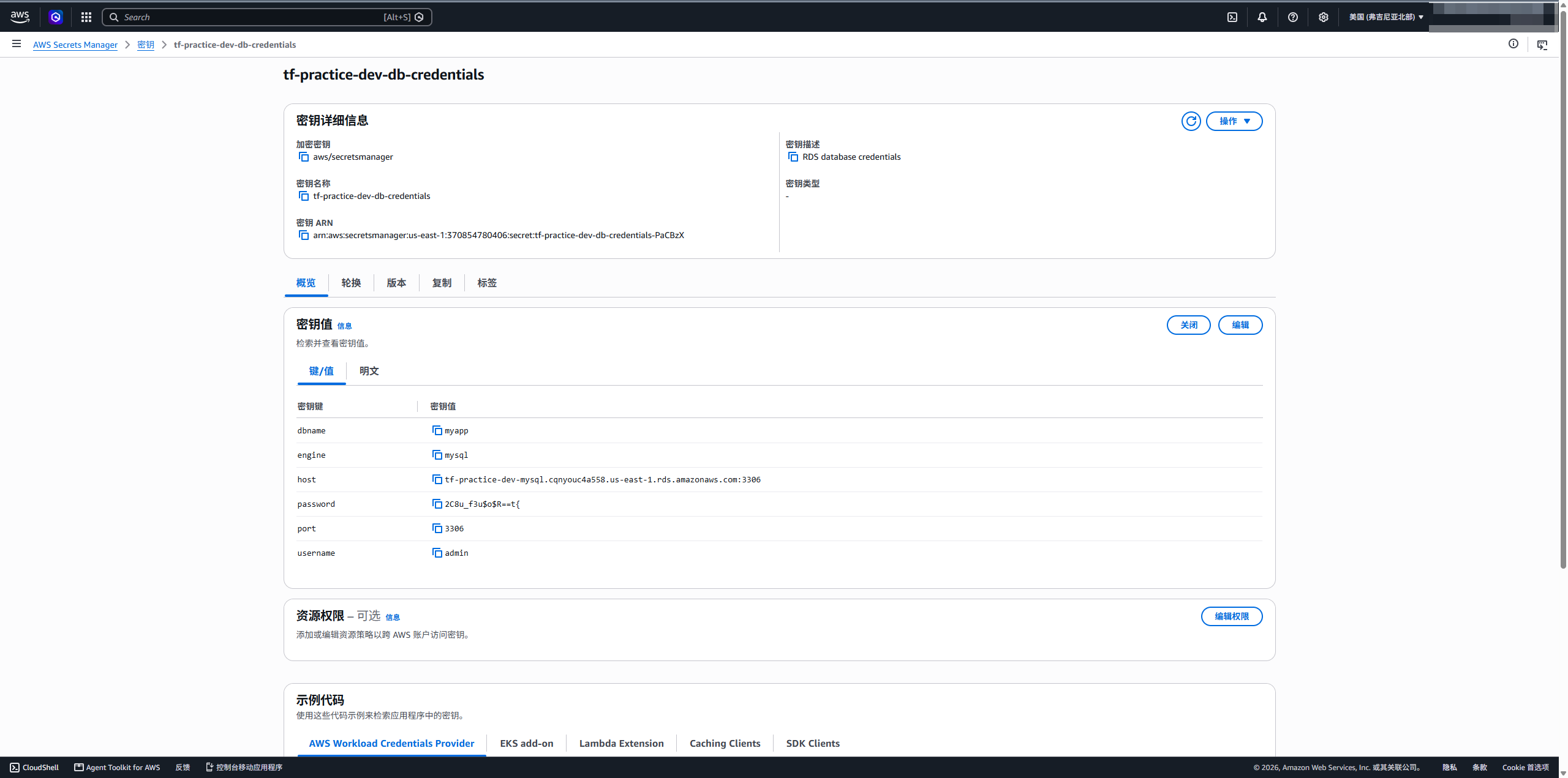Screen dimensions: 1568x778
Task: Copy the host endpoint value
Action: tap(437, 479)
